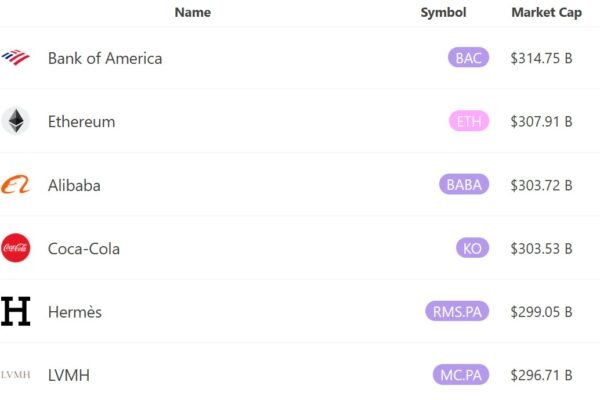Click the pink ETH symbol badge
This screenshot has width=600, height=400.
coord(469,121)
